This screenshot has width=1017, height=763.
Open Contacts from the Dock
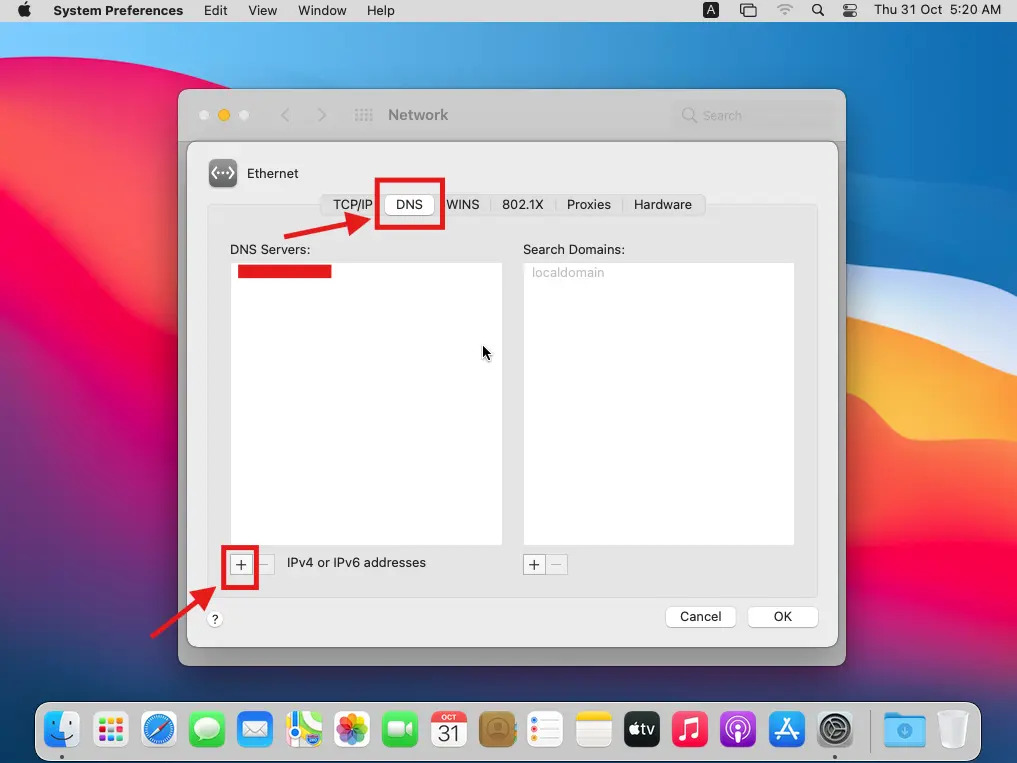tap(497, 730)
